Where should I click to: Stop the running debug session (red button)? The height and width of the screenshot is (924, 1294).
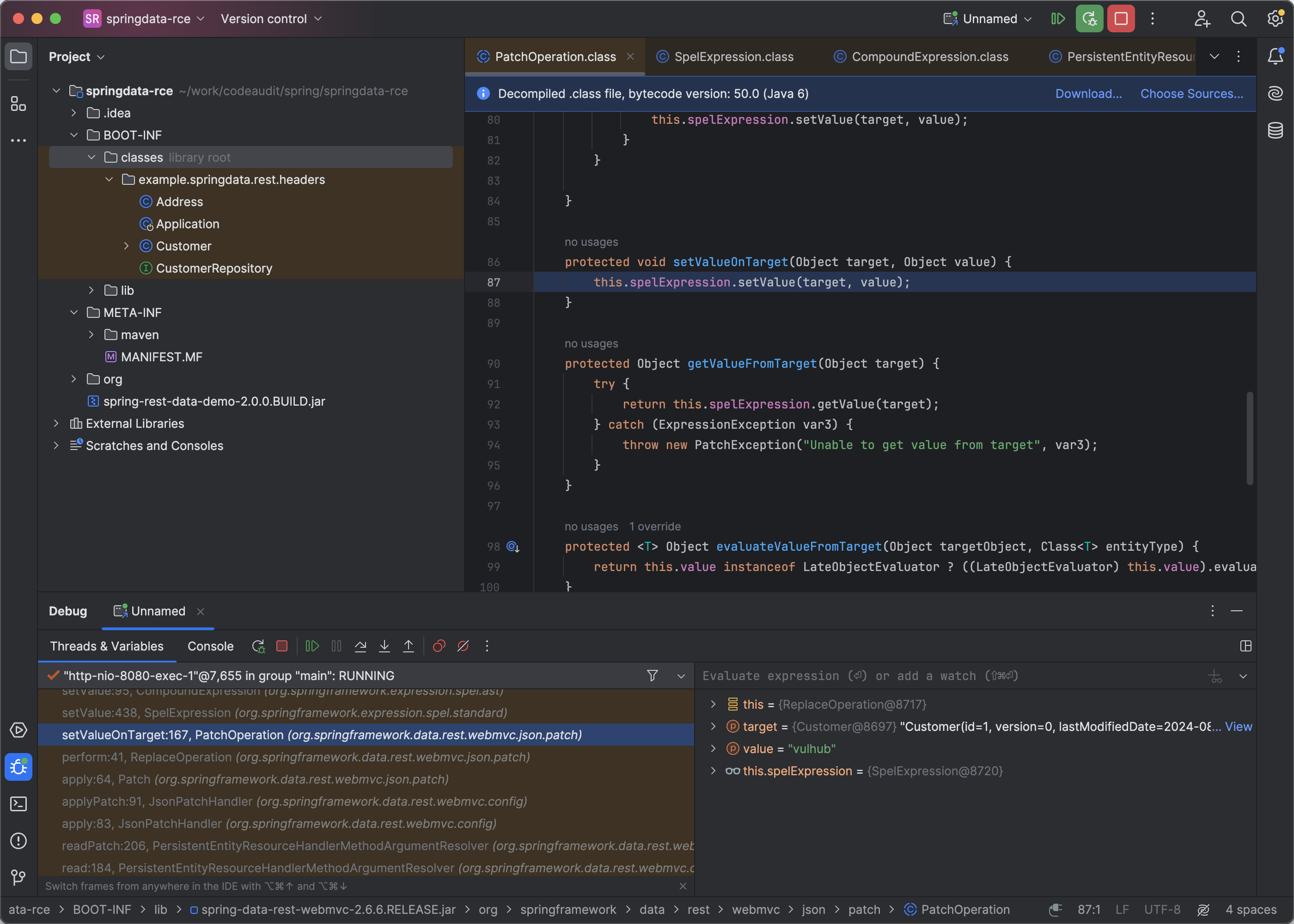(x=1121, y=19)
